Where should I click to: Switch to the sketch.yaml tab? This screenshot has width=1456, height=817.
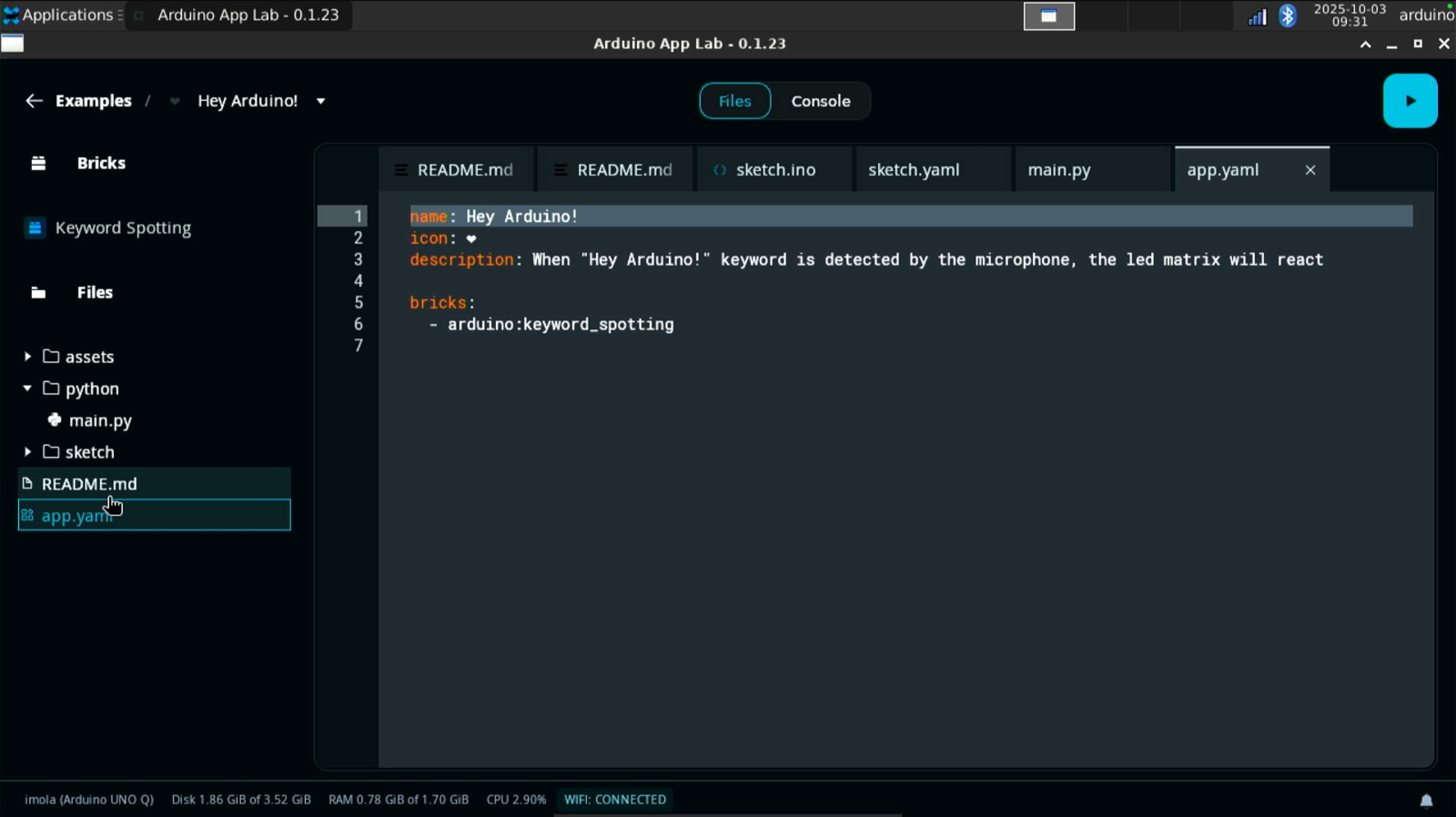[934, 169]
